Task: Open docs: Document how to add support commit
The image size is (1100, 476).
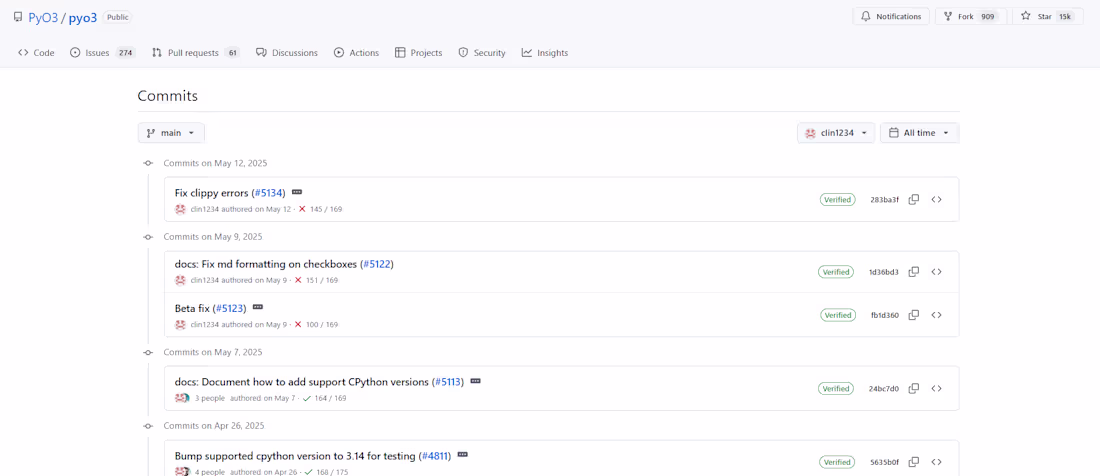Action: (301, 382)
